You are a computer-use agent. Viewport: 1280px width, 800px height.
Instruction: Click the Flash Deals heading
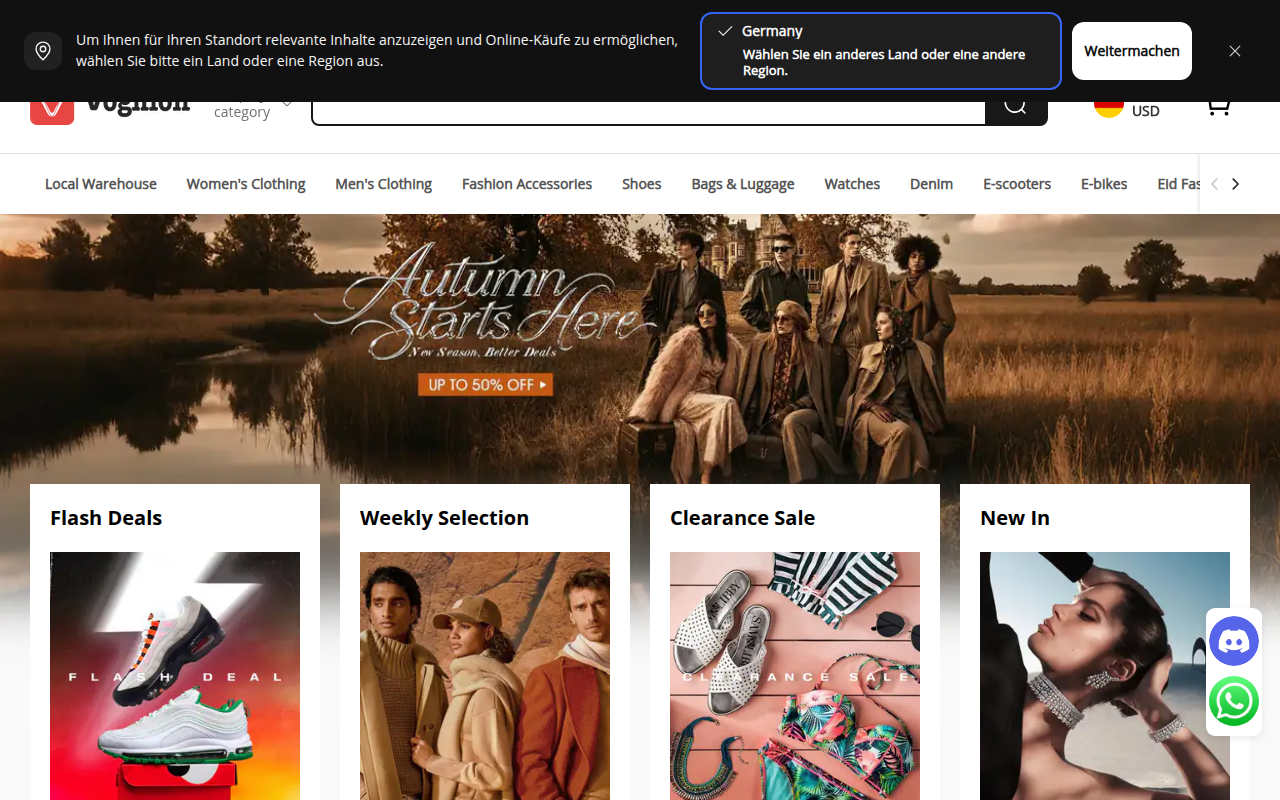point(106,518)
